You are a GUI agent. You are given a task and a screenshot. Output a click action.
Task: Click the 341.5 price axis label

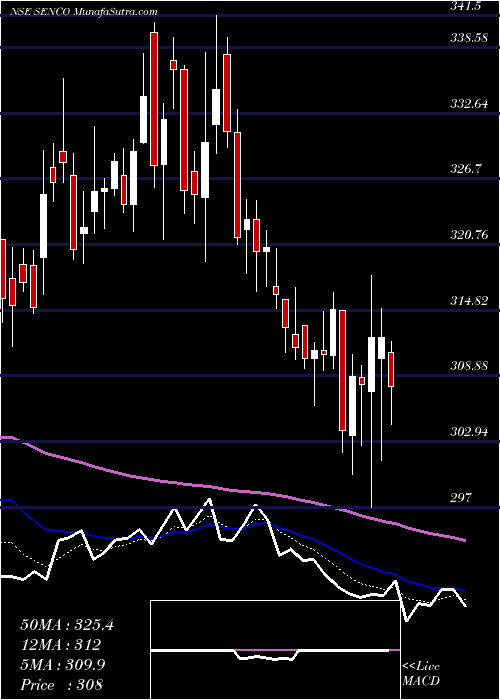(x=468, y=7)
